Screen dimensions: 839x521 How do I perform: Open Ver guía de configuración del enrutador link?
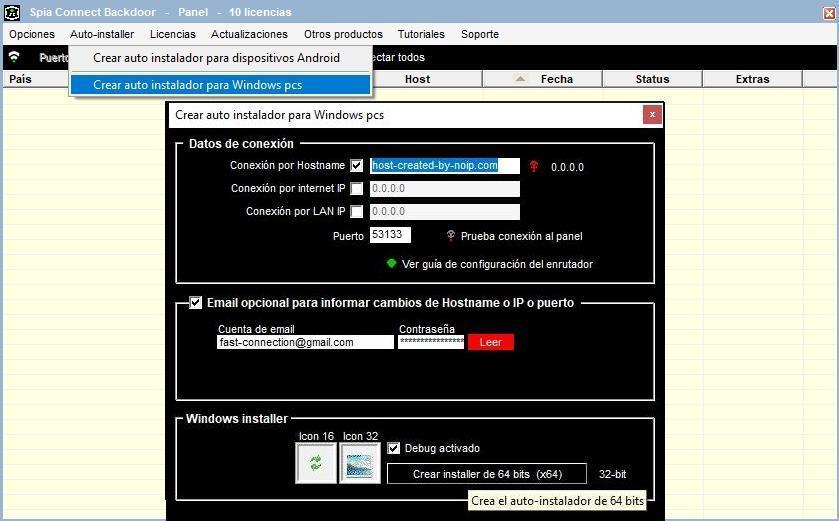(x=497, y=264)
